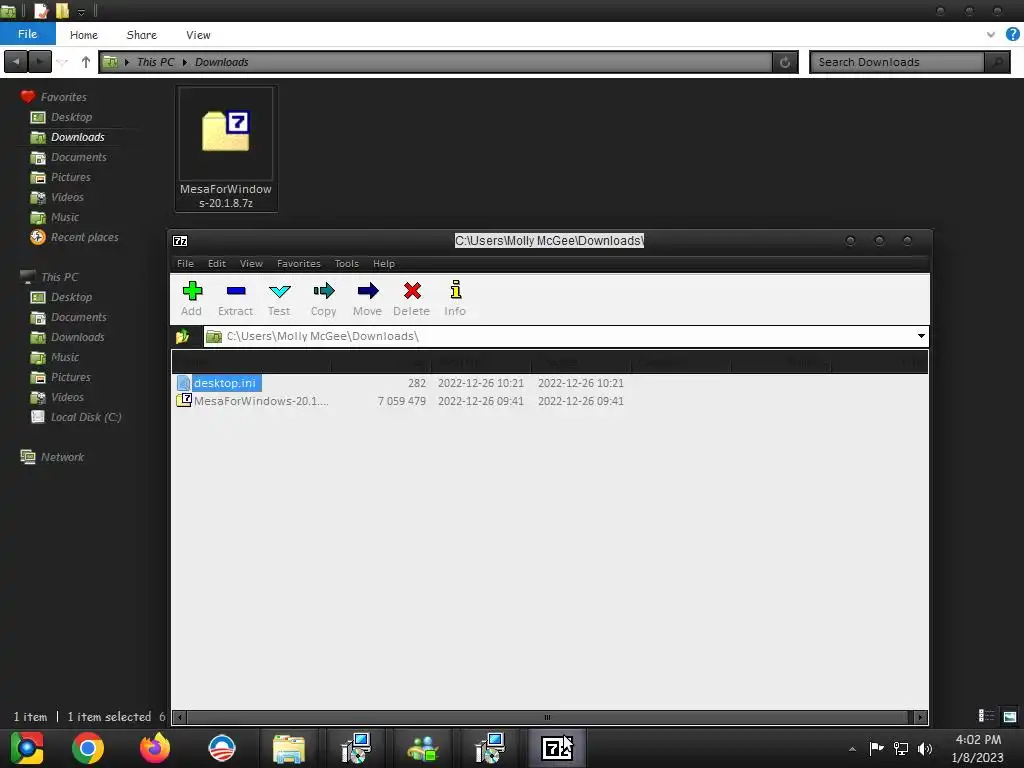Click the 7 059 479 size cell
This screenshot has height=768, width=1024.
tap(402, 401)
